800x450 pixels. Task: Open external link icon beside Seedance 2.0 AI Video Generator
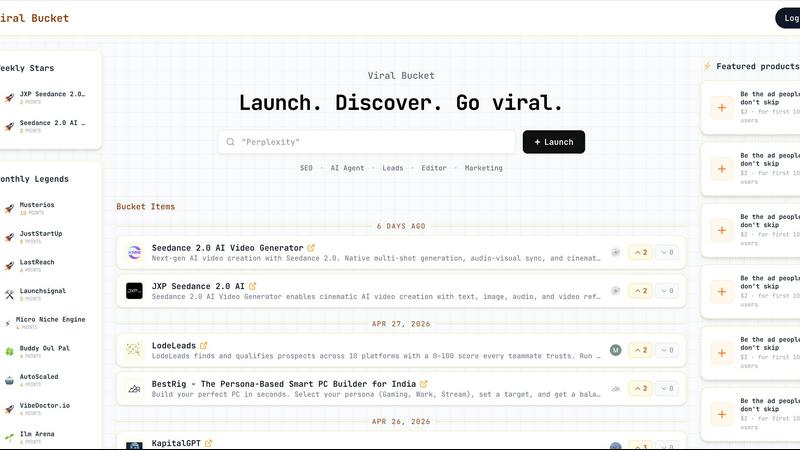311,248
